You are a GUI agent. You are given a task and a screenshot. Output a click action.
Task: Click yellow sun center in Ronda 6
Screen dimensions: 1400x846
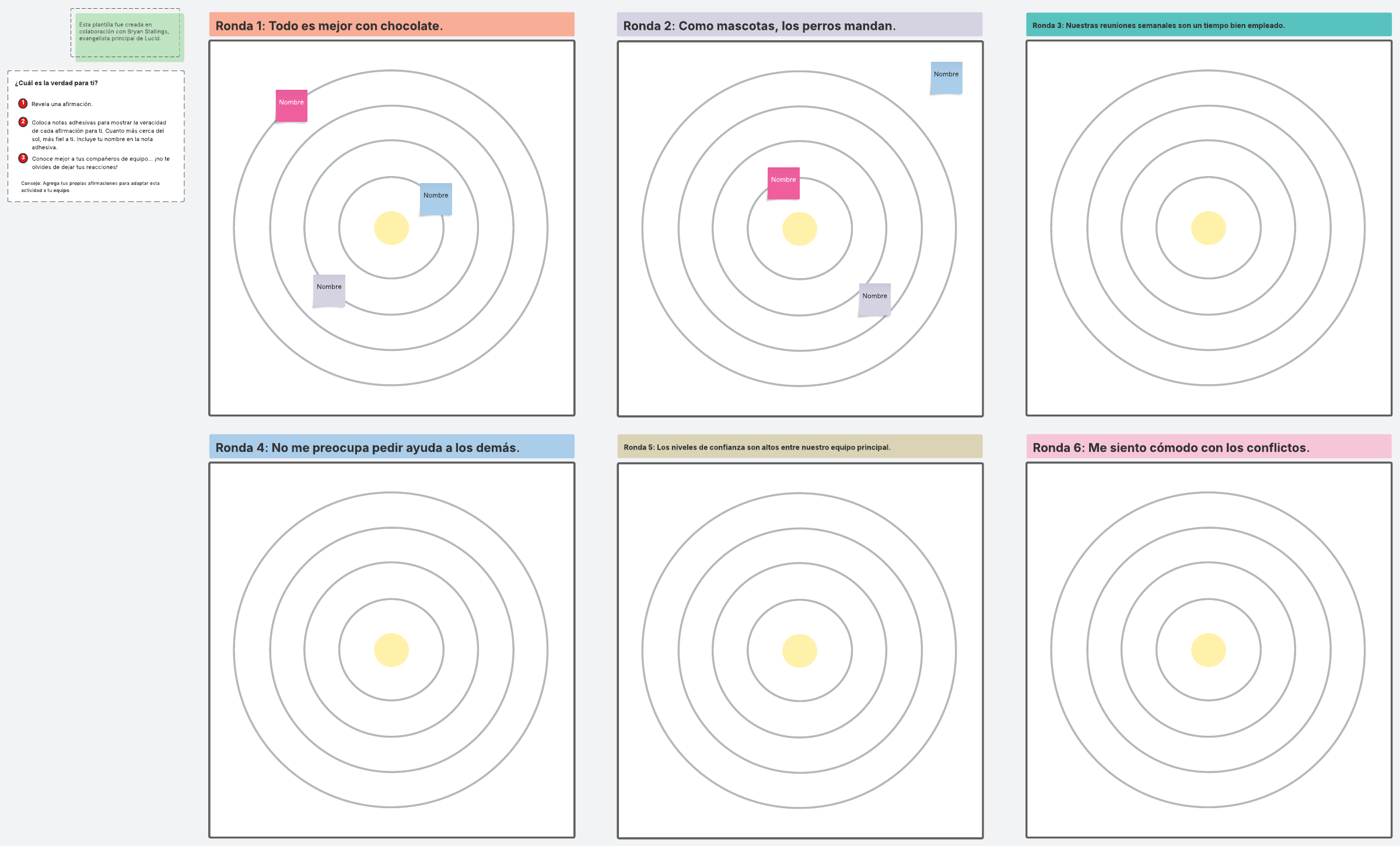(x=1208, y=650)
